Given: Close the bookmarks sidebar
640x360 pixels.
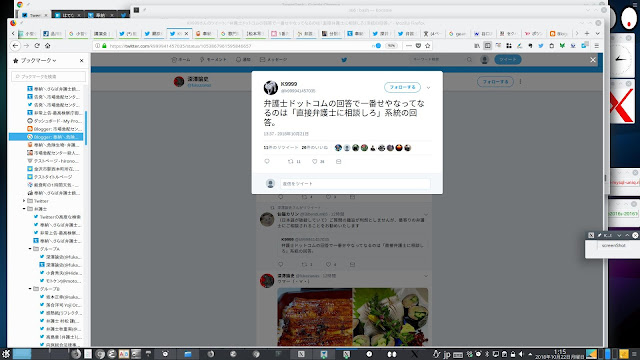Looking at the screenshot, I should [x=82, y=60].
